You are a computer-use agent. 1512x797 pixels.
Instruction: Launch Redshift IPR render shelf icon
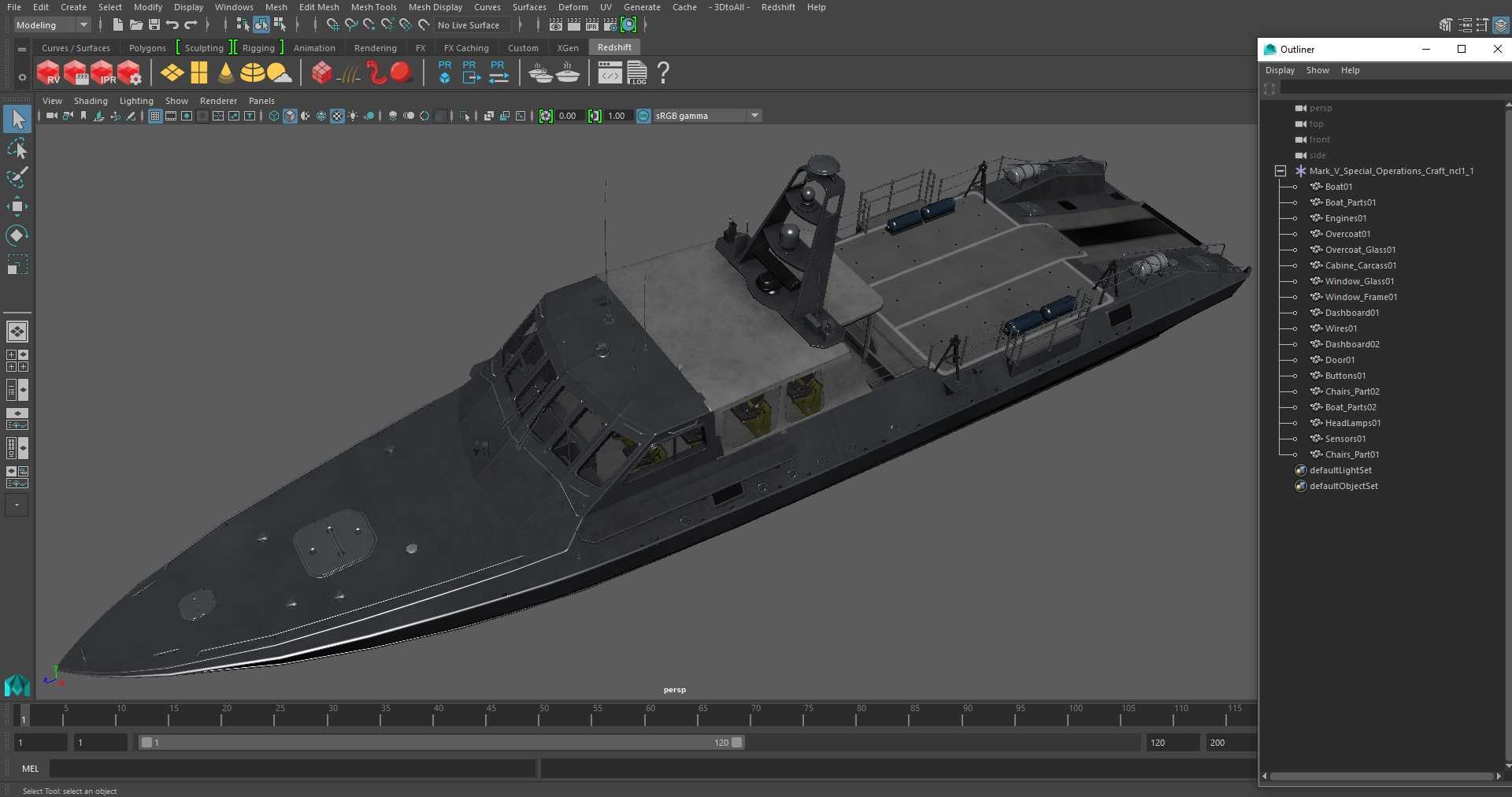[103, 73]
